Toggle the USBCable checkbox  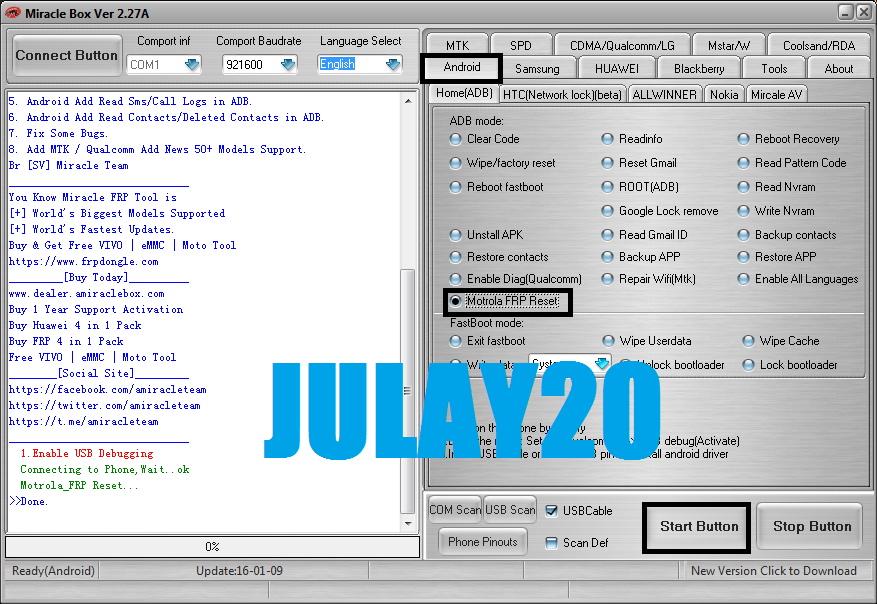551,511
